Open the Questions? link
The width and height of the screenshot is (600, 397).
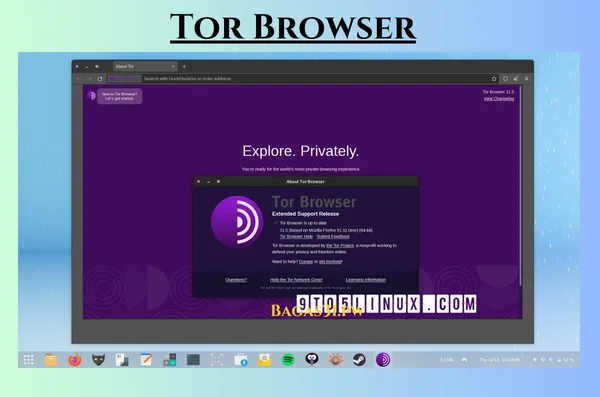tap(236, 280)
